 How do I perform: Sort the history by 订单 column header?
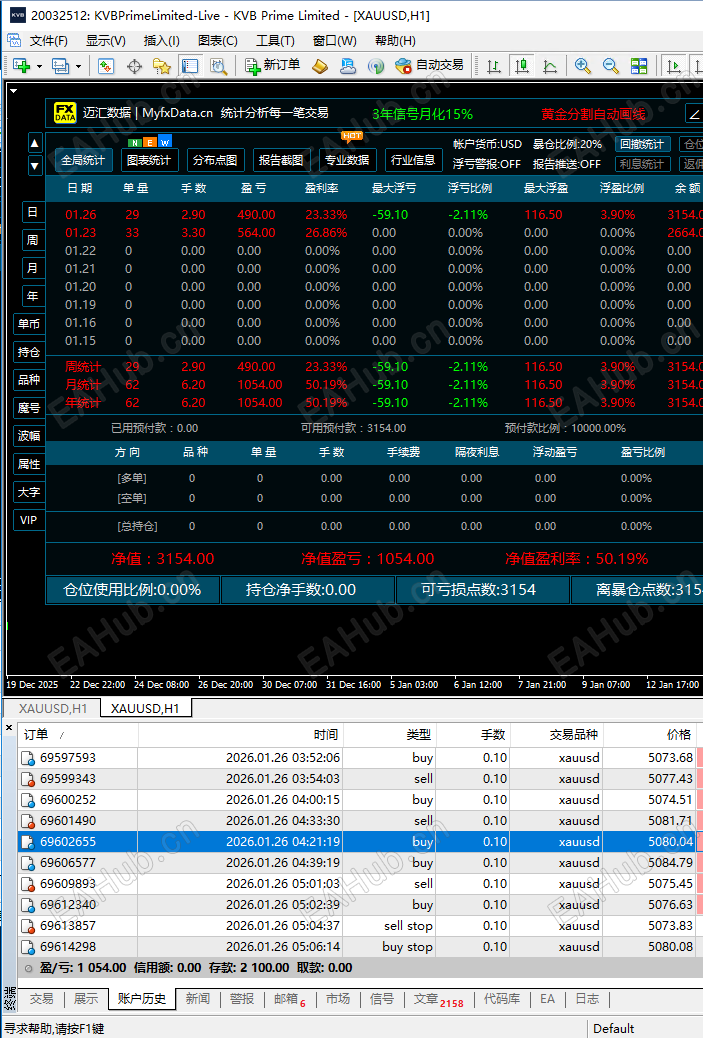(x=78, y=734)
